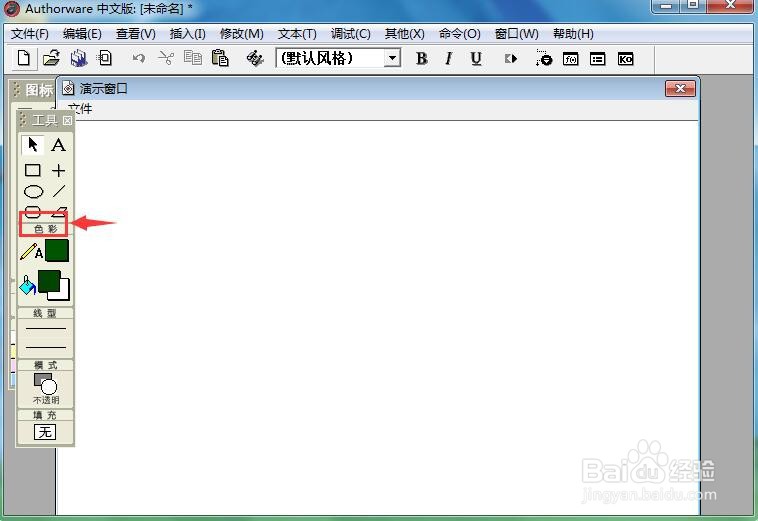Screen dimensions: 758x521
Task: Open the Control Panel toolbar icon
Action: [x=543, y=58]
